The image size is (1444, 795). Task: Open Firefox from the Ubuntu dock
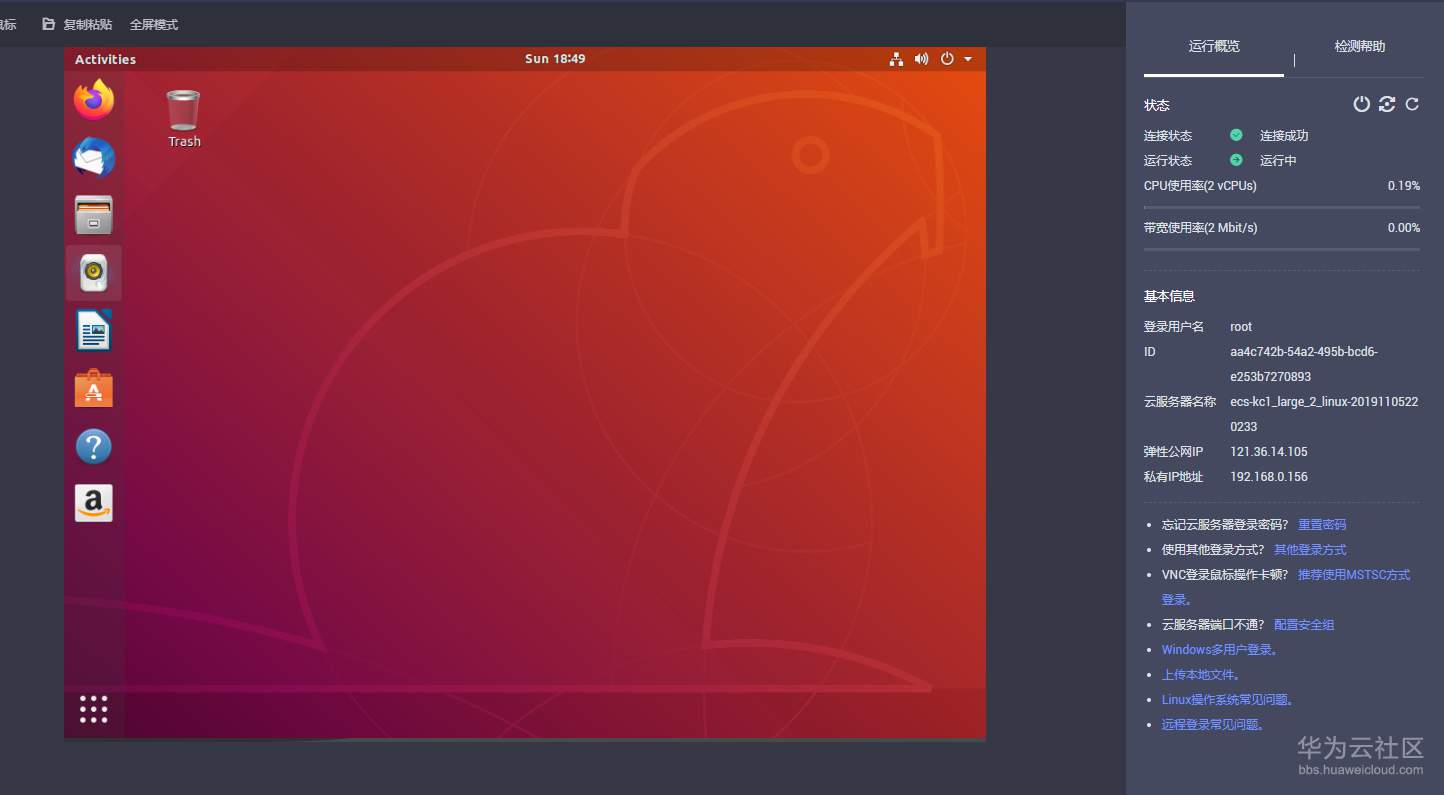click(x=94, y=99)
